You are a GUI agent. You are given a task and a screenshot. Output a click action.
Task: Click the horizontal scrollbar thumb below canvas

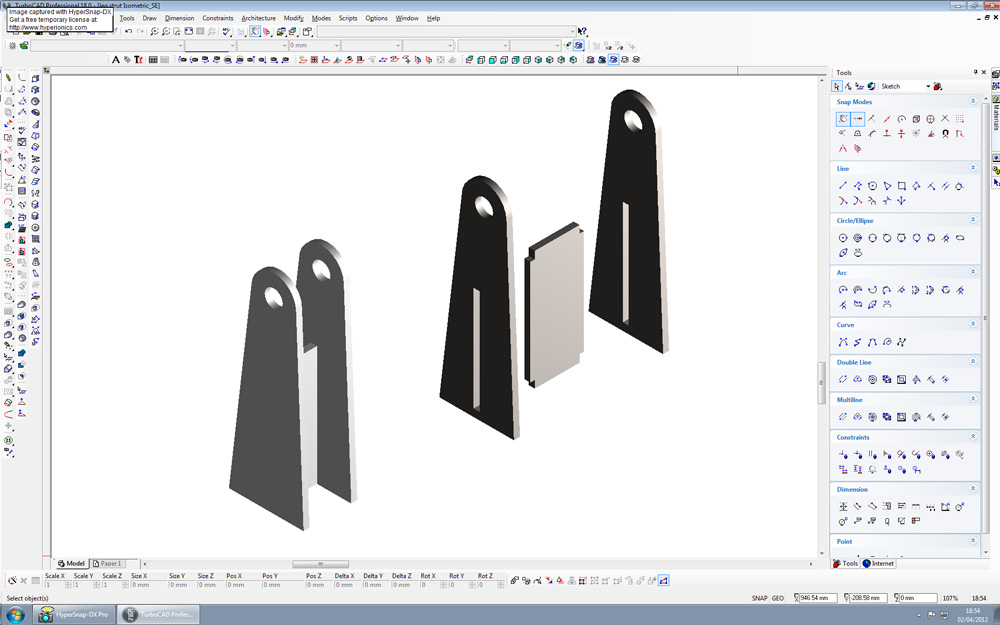point(320,564)
